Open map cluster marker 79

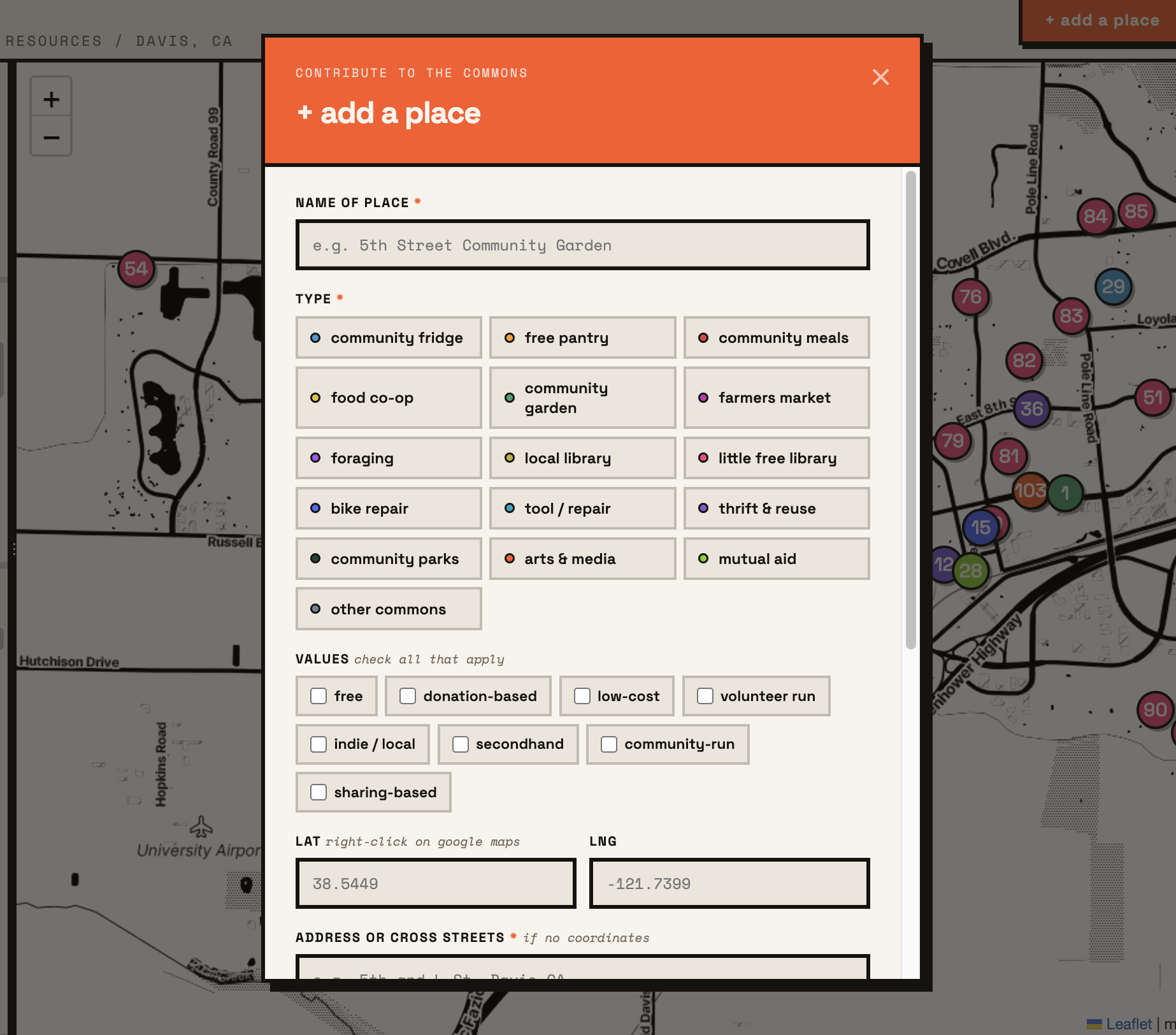click(953, 440)
